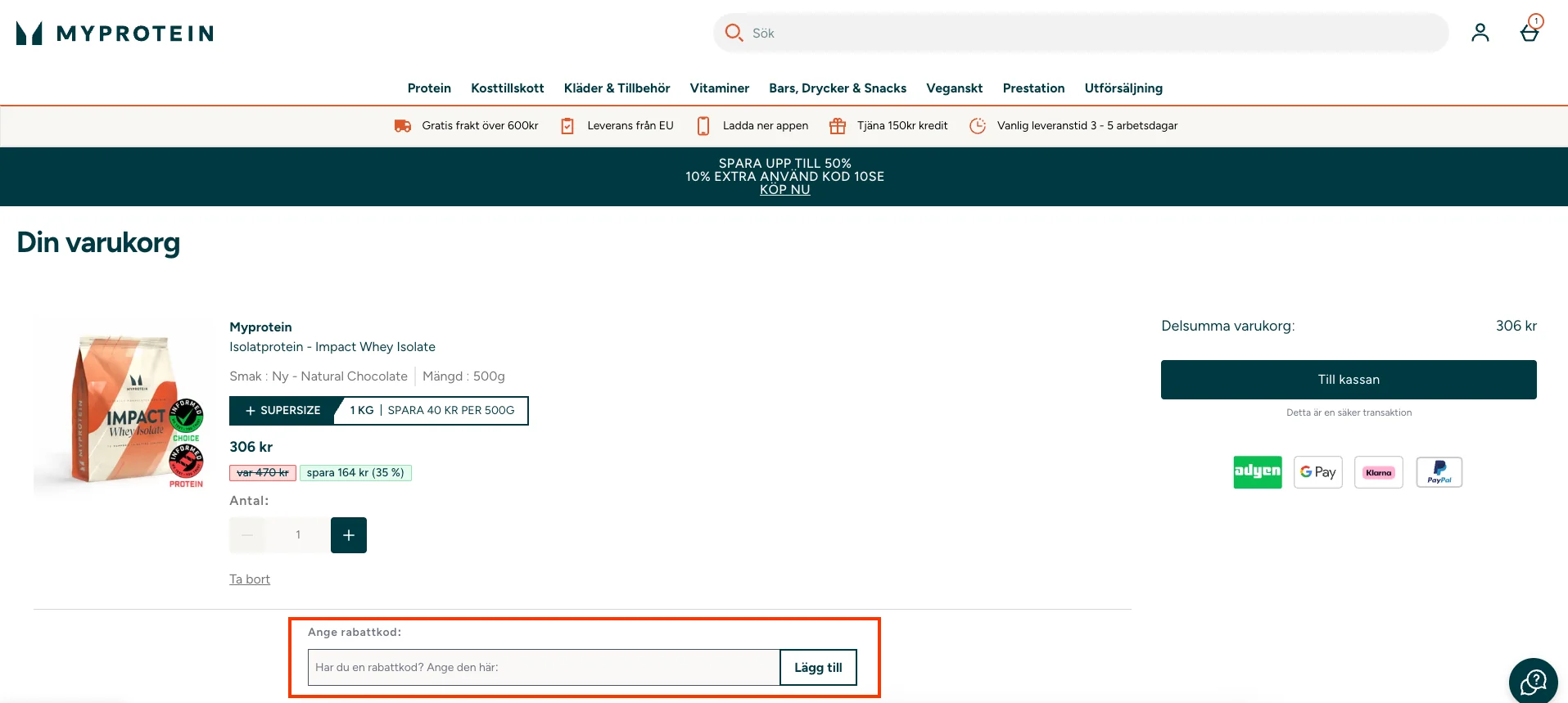The height and width of the screenshot is (703, 1568).
Task: Click the gift icon for credit offer
Action: click(837, 126)
